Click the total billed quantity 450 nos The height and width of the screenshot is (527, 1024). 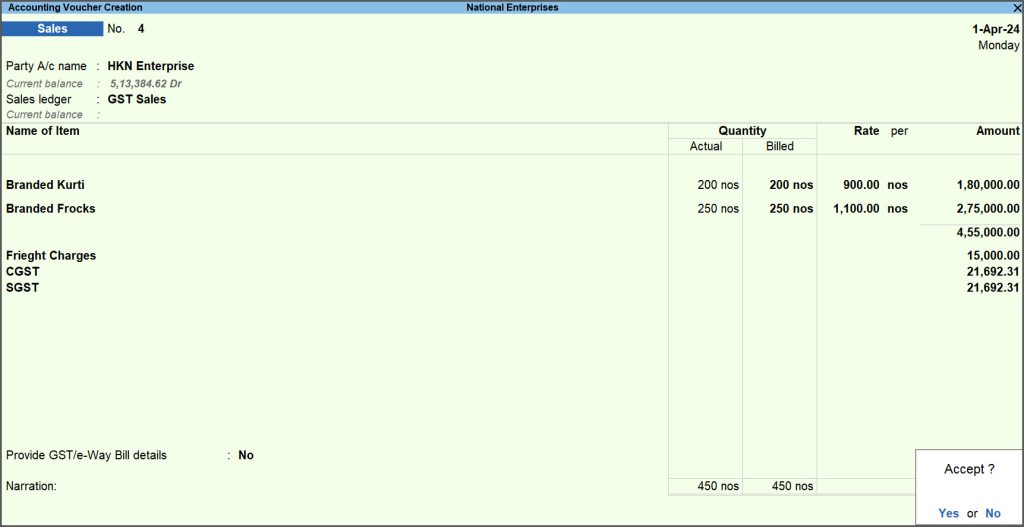[x=792, y=486]
